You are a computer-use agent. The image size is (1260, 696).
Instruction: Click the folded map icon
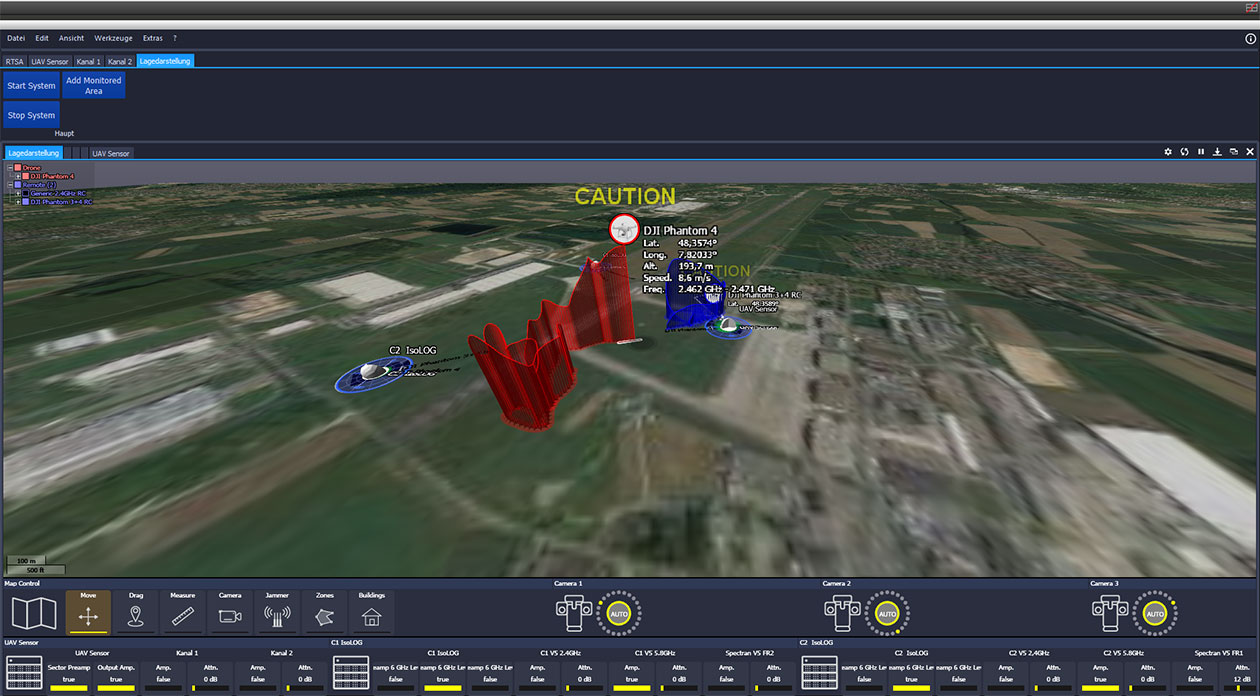[x=33, y=613]
